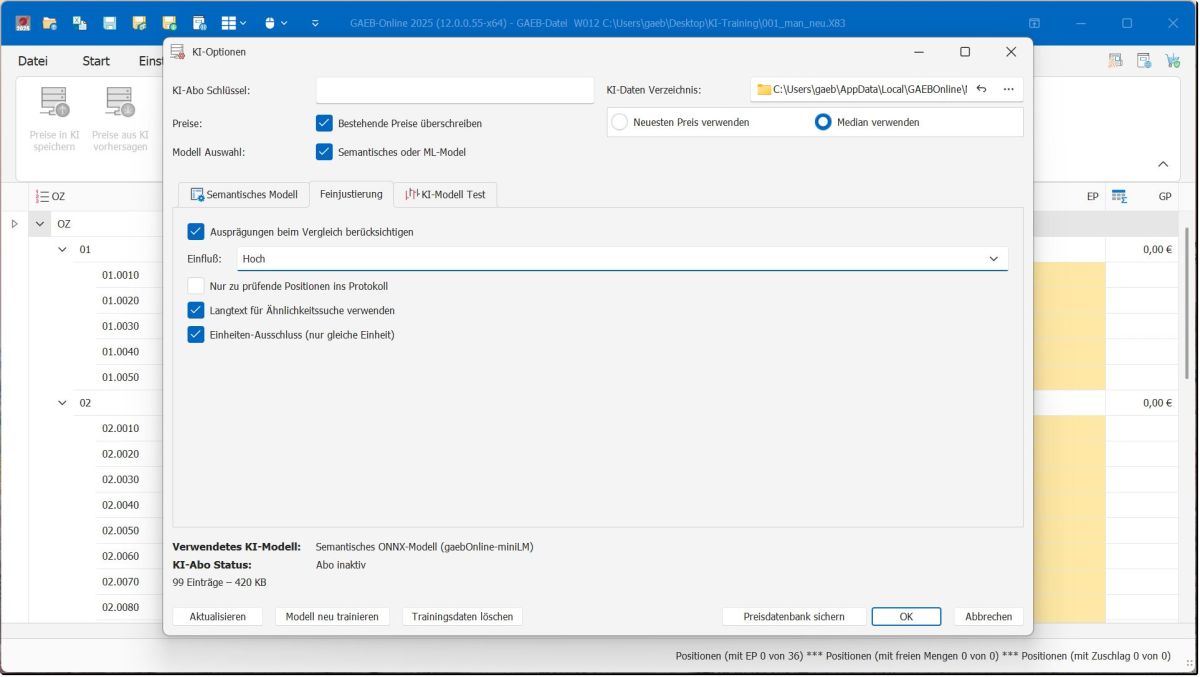Open the Start ribbon tab
The image size is (1200, 677).
click(96, 61)
